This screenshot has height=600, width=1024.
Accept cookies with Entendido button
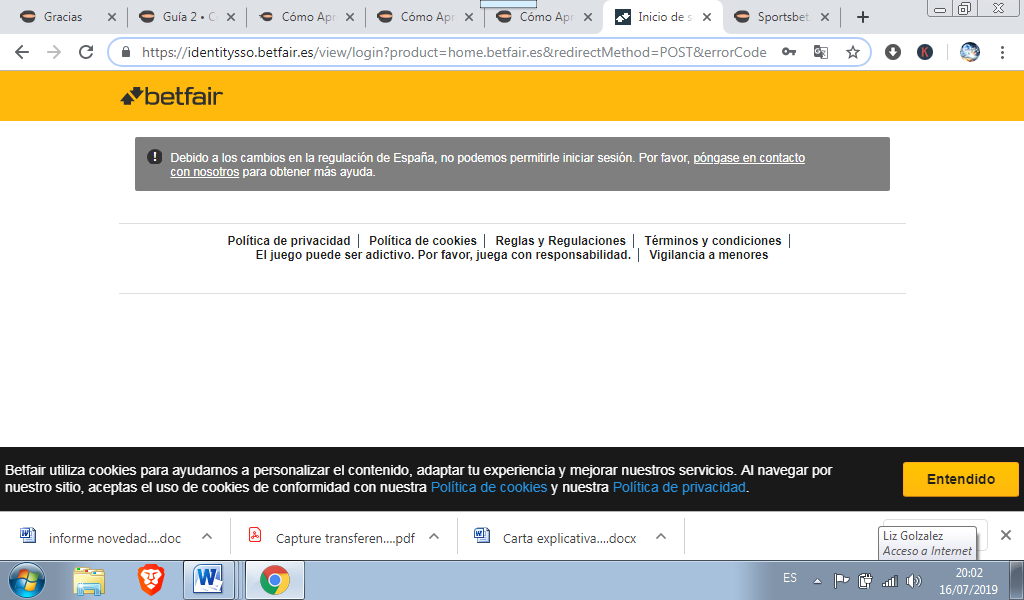click(961, 479)
